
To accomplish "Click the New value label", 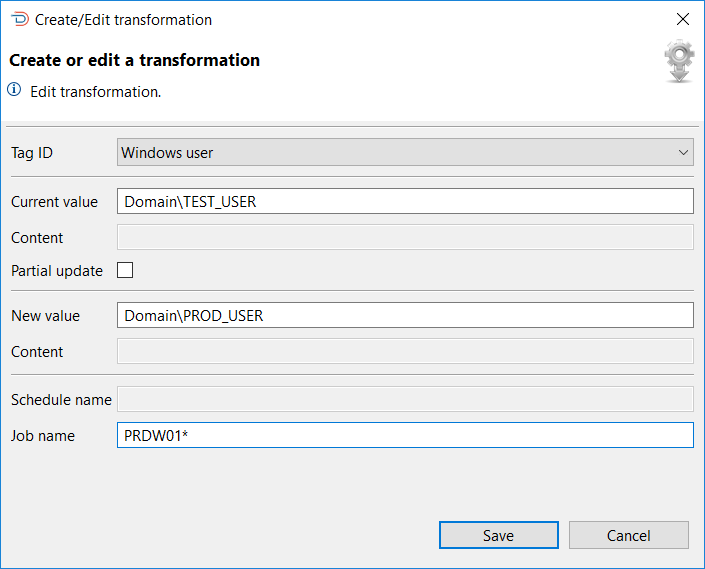I will point(45,316).
